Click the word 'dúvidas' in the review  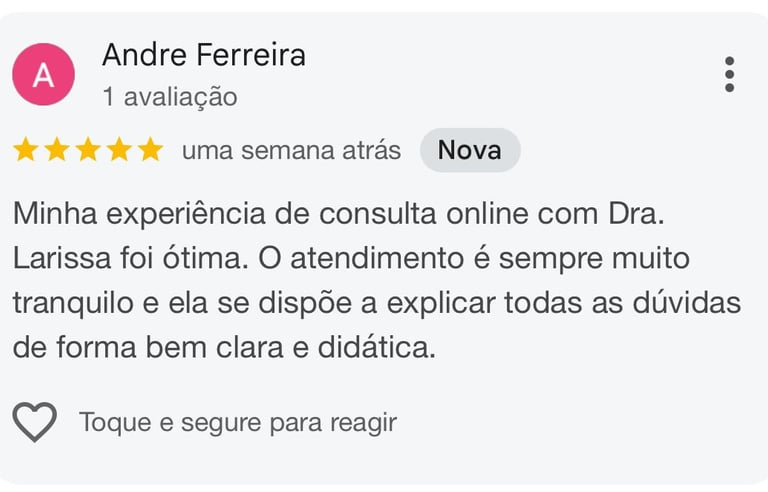(687, 302)
